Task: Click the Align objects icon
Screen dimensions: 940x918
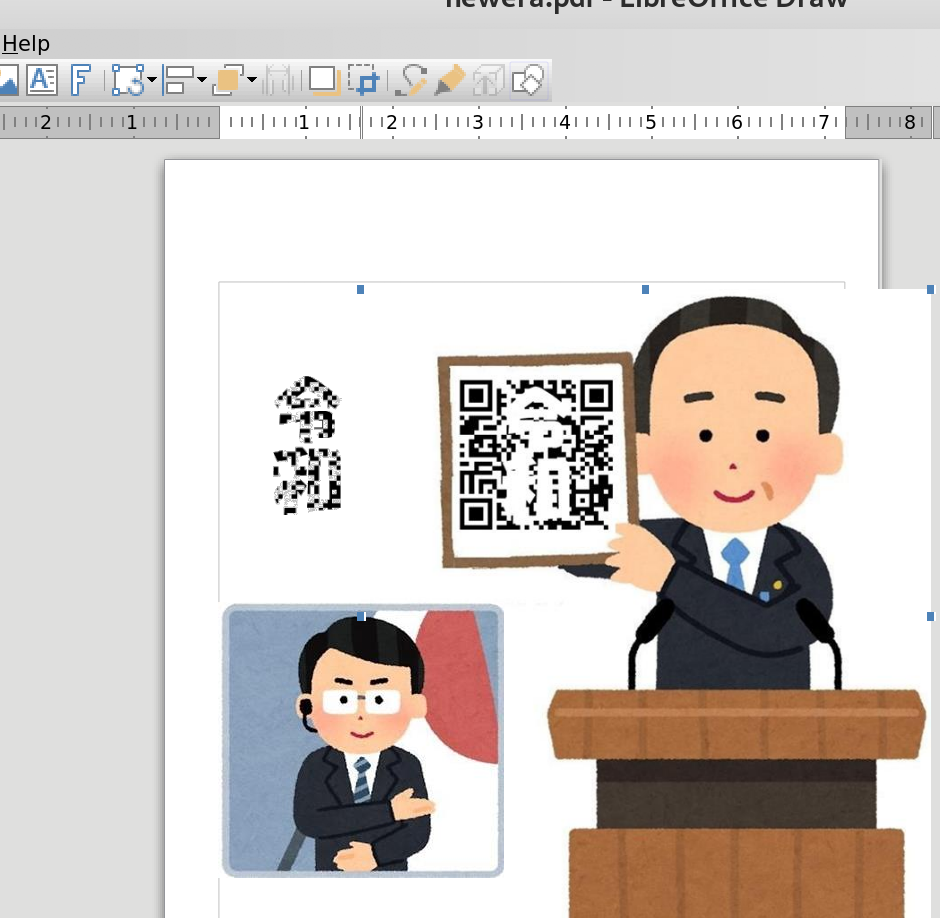Action: click(178, 80)
